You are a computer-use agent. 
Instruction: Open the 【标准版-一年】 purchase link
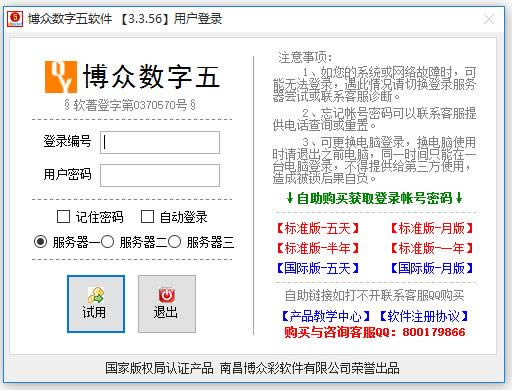[432, 248]
